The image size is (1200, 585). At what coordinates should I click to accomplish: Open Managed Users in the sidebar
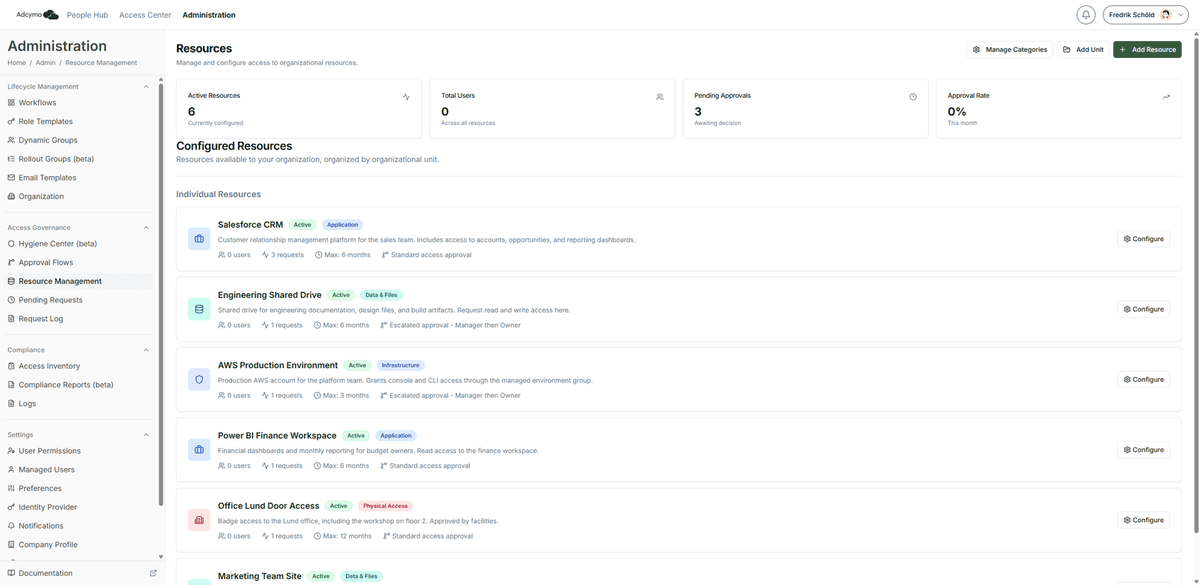click(x=80, y=470)
